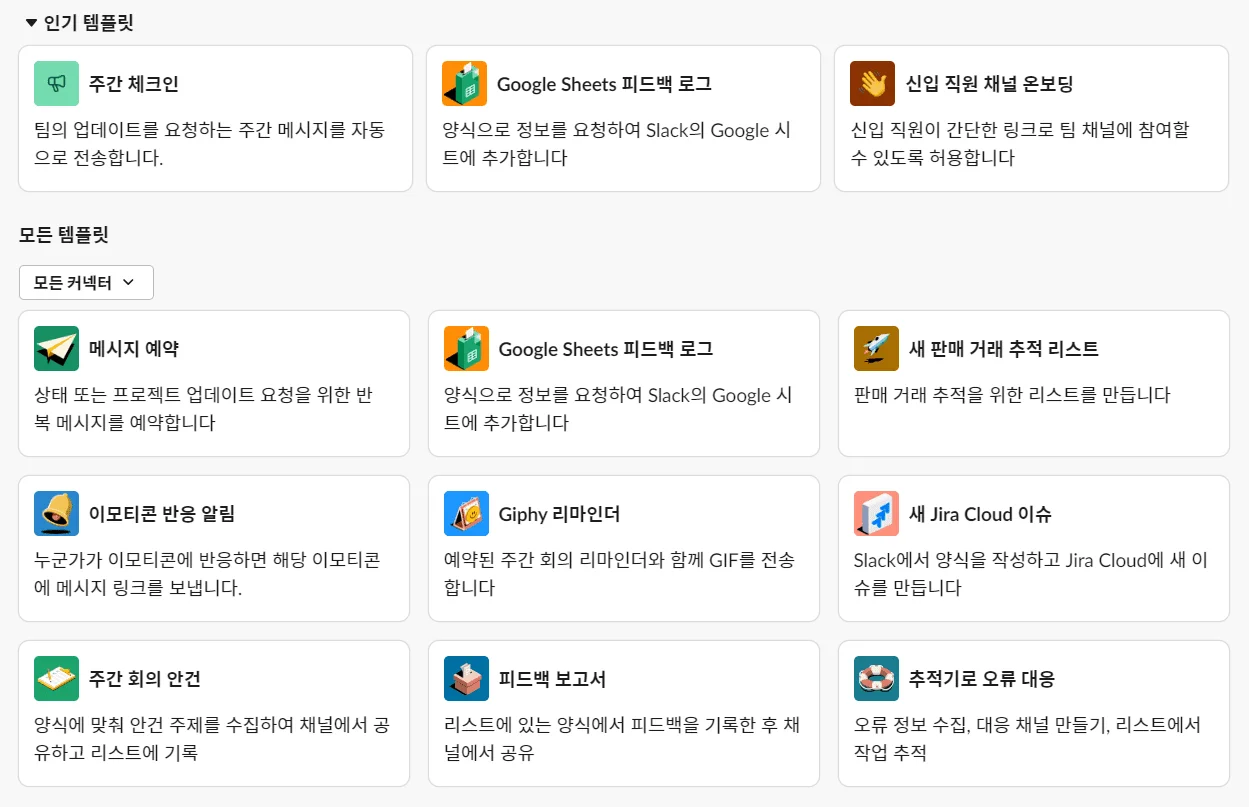Screen dimensions: 1249x807
Task: Open Google Sheets 피드백 로그 title under 모든 템플릿
Action: [605, 349]
